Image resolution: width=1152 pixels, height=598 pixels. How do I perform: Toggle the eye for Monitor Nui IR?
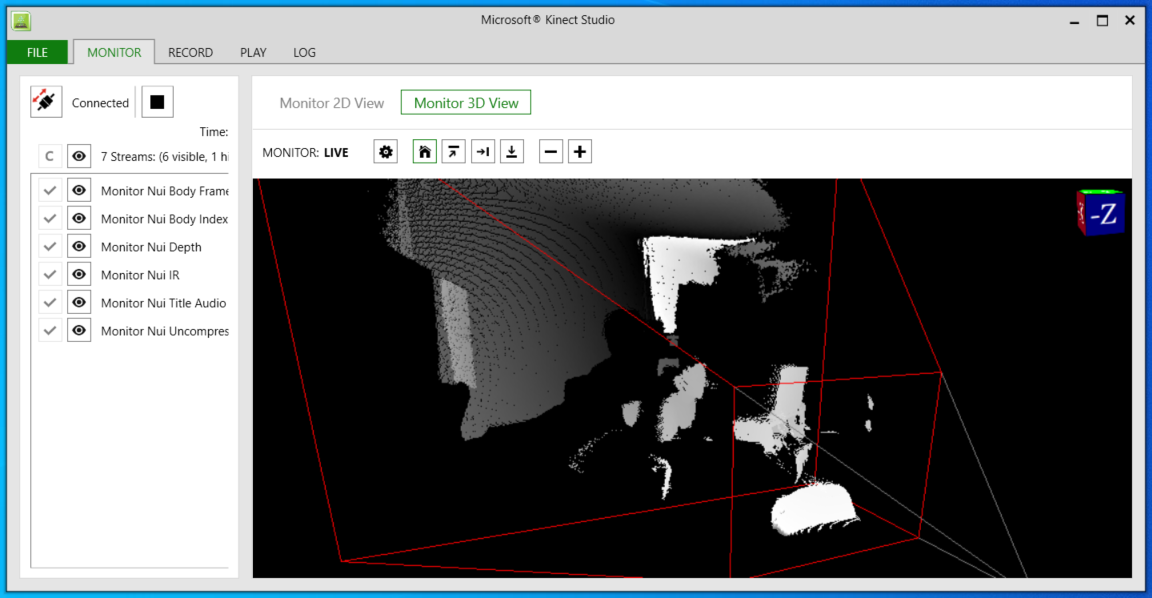click(79, 275)
